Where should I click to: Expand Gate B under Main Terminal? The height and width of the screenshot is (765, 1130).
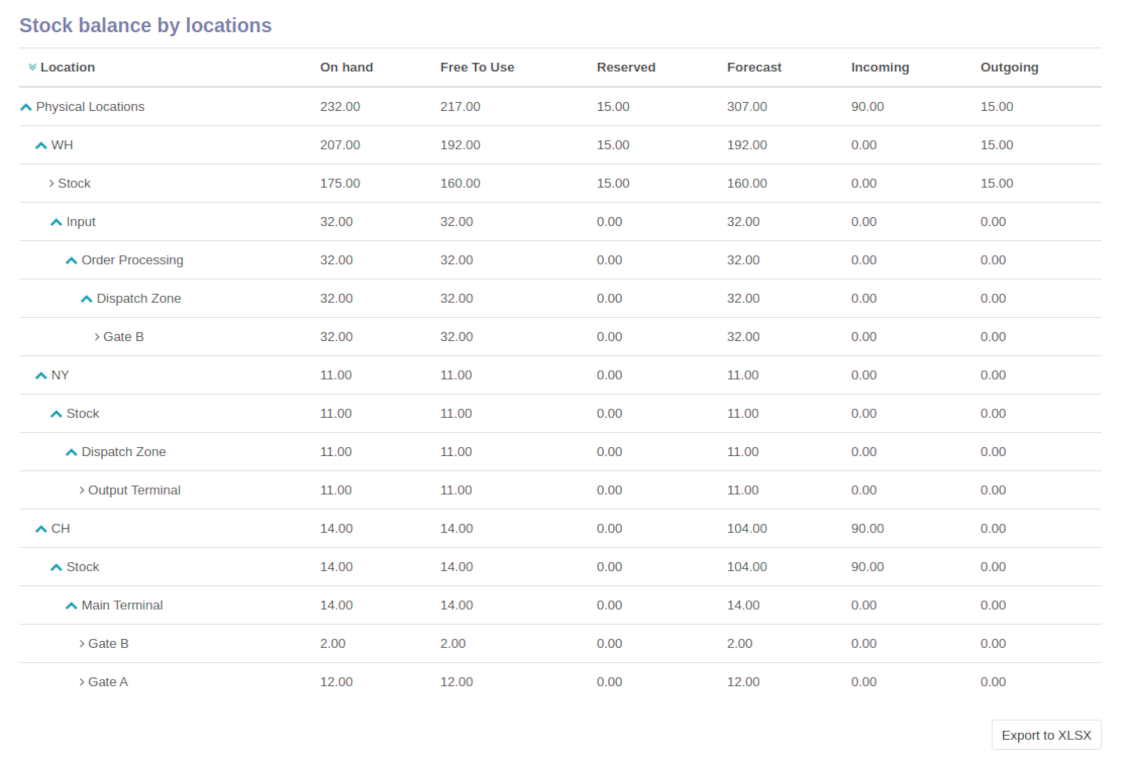click(82, 644)
